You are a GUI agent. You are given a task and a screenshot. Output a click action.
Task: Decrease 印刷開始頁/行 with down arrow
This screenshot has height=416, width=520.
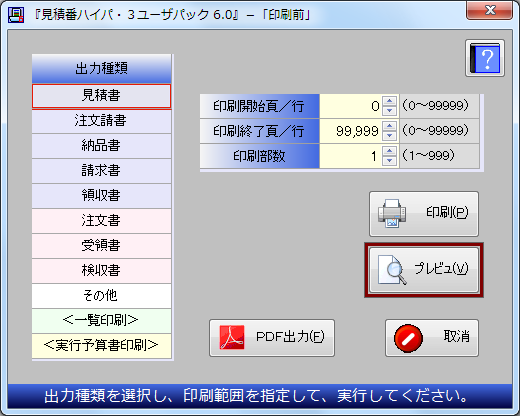(x=389, y=111)
